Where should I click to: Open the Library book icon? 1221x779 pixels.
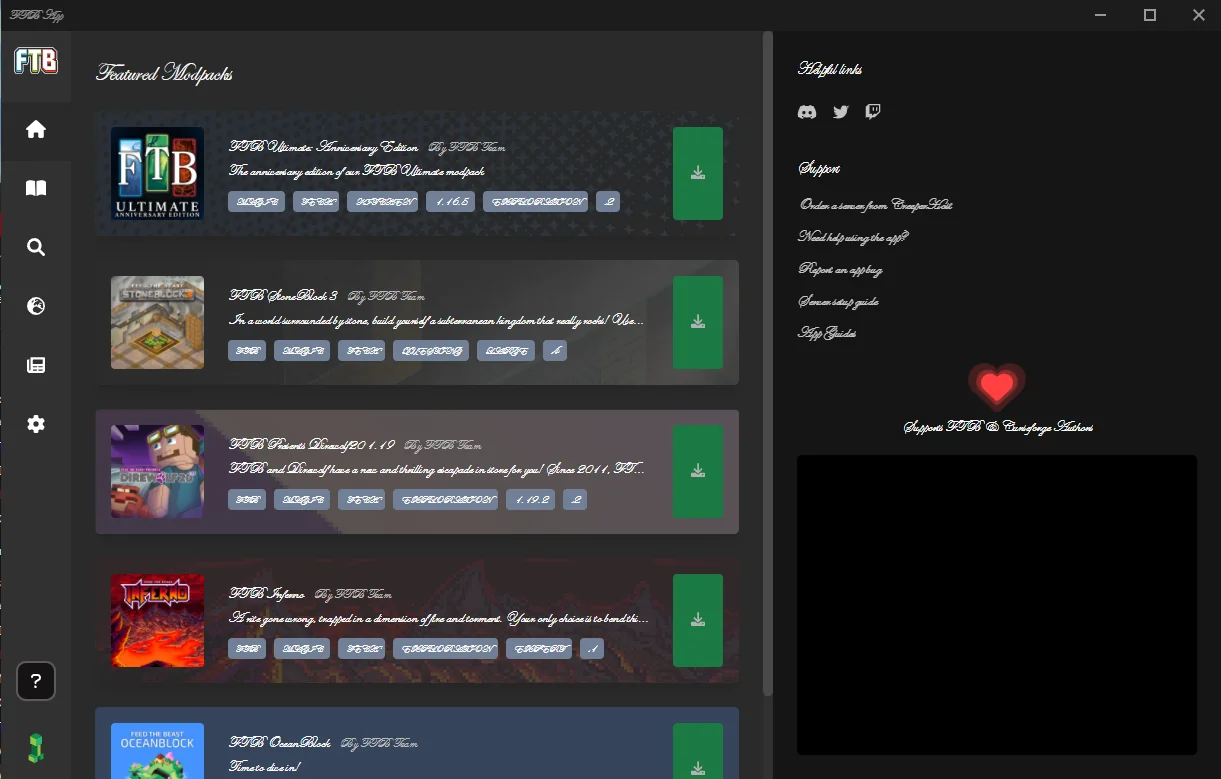point(36,188)
